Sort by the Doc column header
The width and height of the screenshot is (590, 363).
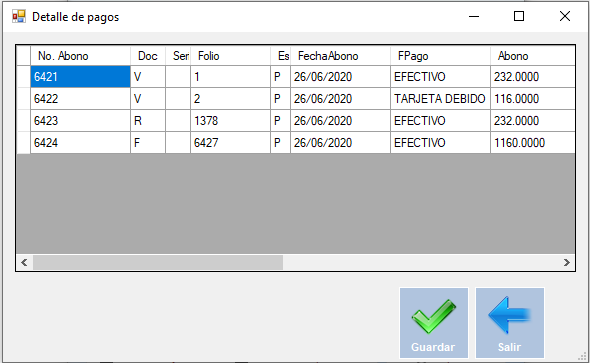pyautogui.click(x=148, y=56)
